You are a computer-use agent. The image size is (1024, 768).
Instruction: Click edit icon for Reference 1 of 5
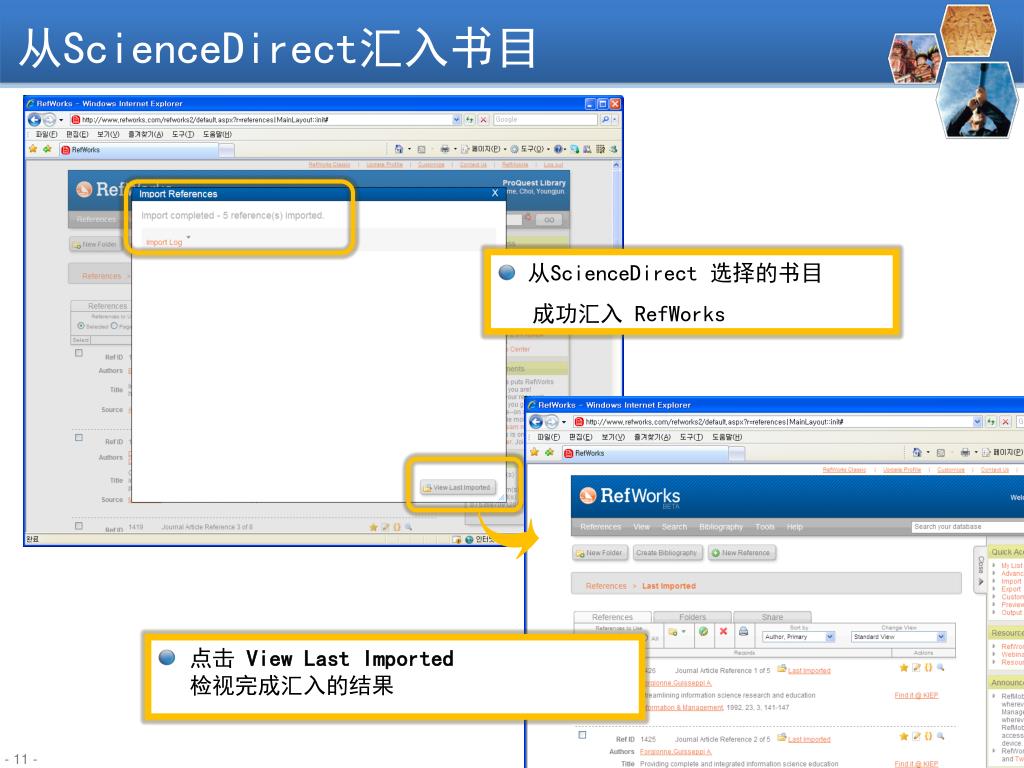click(916, 667)
